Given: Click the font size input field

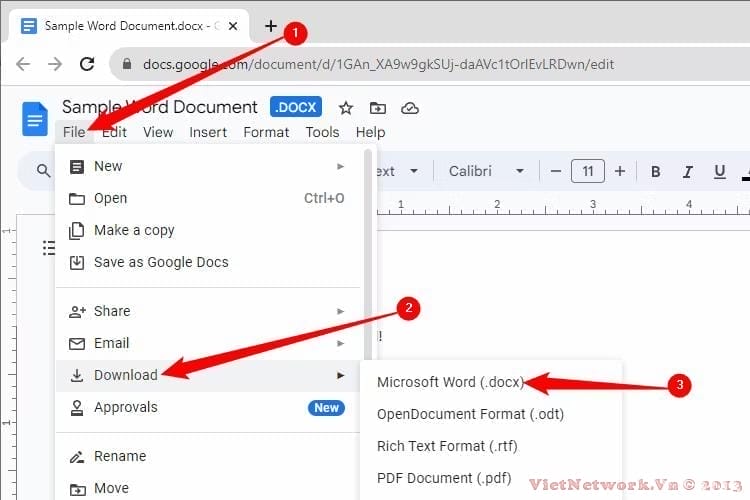Looking at the screenshot, I should [588, 172].
